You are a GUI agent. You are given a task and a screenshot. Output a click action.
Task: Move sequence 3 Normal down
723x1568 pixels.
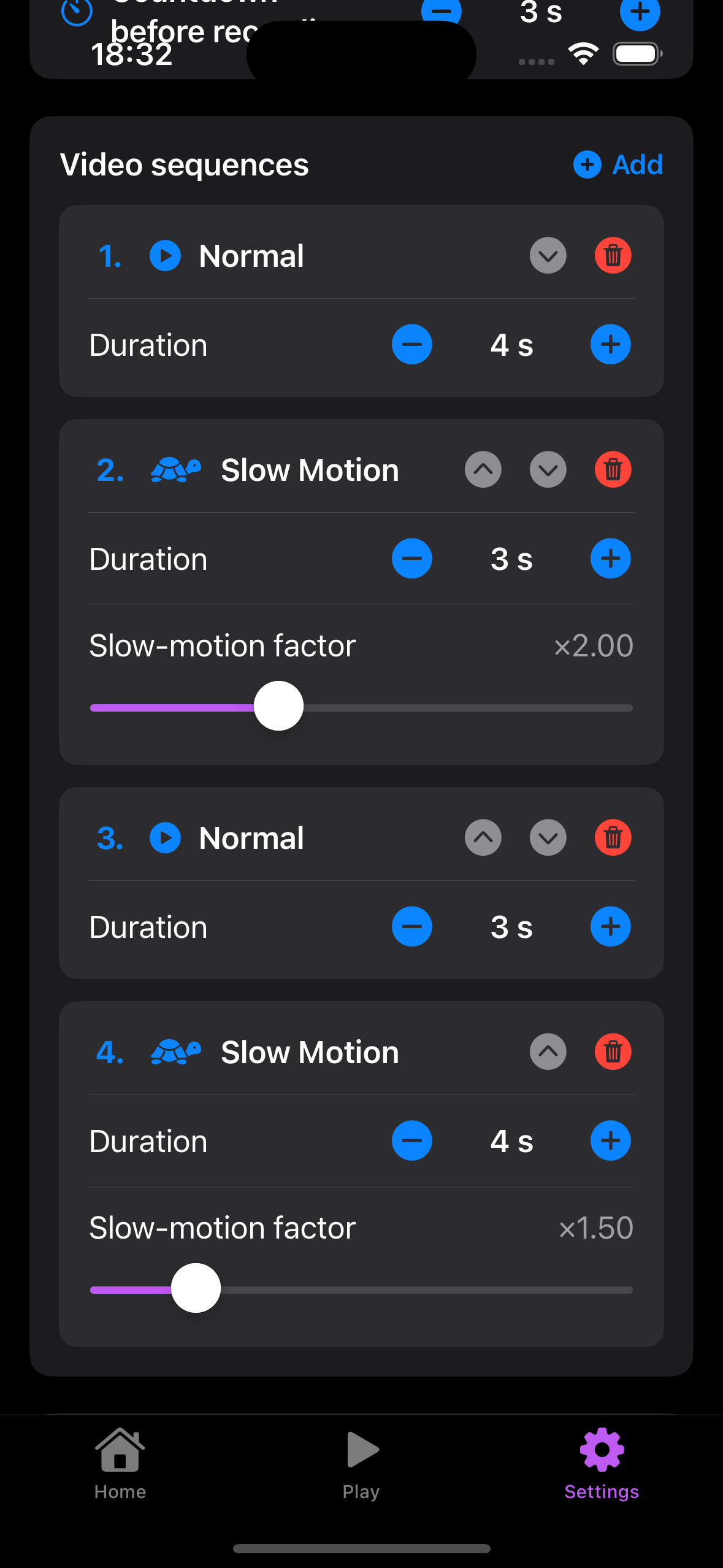(x=548, y=837)
